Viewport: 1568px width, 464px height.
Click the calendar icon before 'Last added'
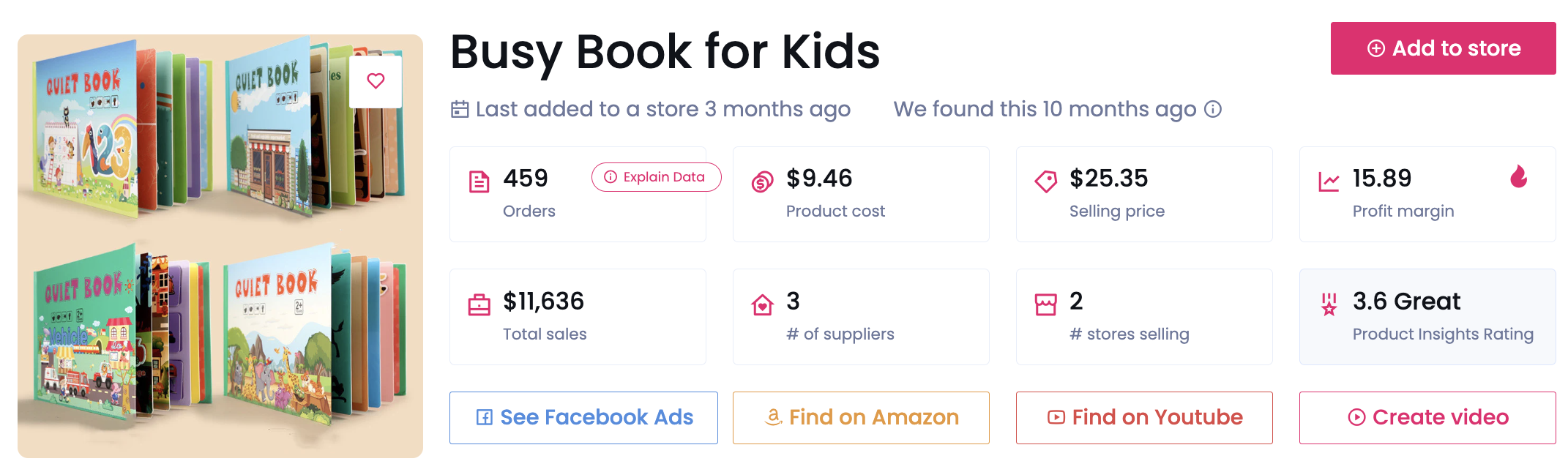click(x=460, y=110)
